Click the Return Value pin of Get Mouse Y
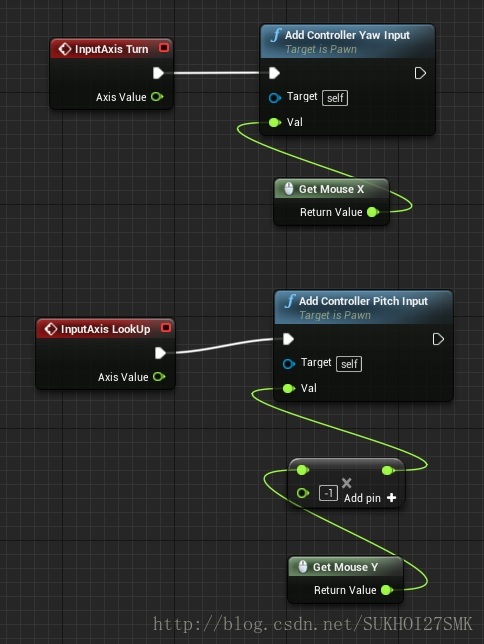The image size is (484, 644). click(x=387, y=590)
